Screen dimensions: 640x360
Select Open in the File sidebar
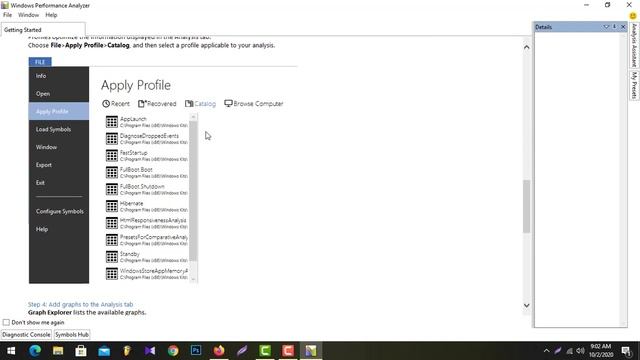43,94
